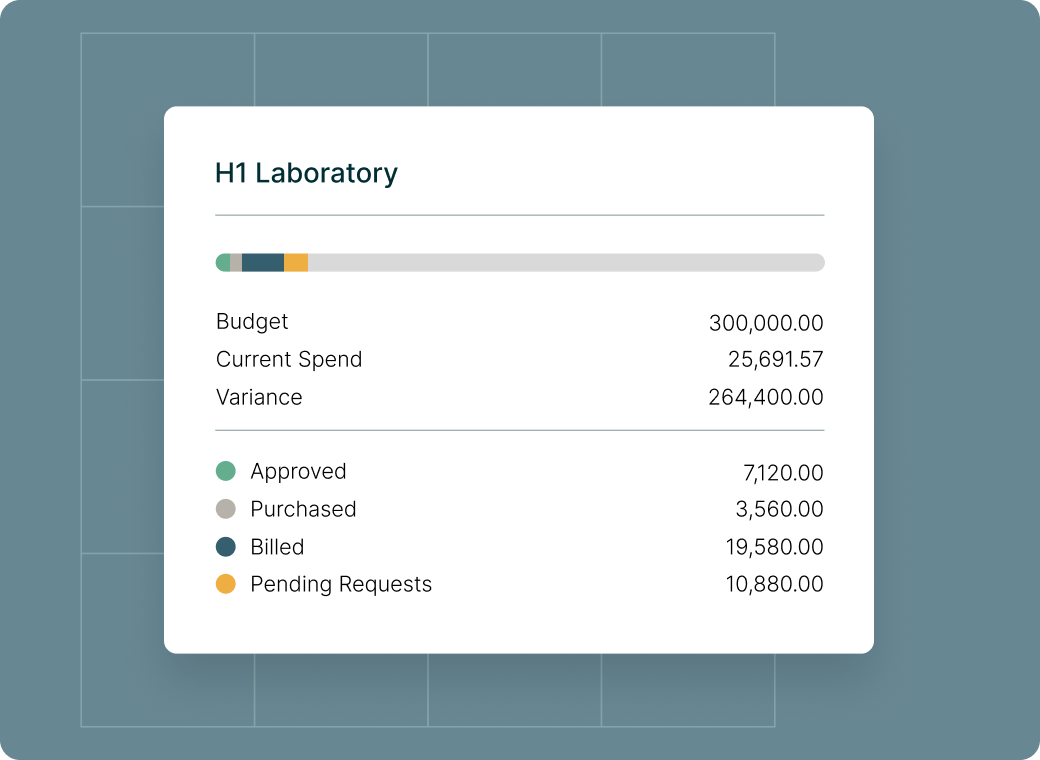Select the 264,400.00 variance value

point(766,397)
